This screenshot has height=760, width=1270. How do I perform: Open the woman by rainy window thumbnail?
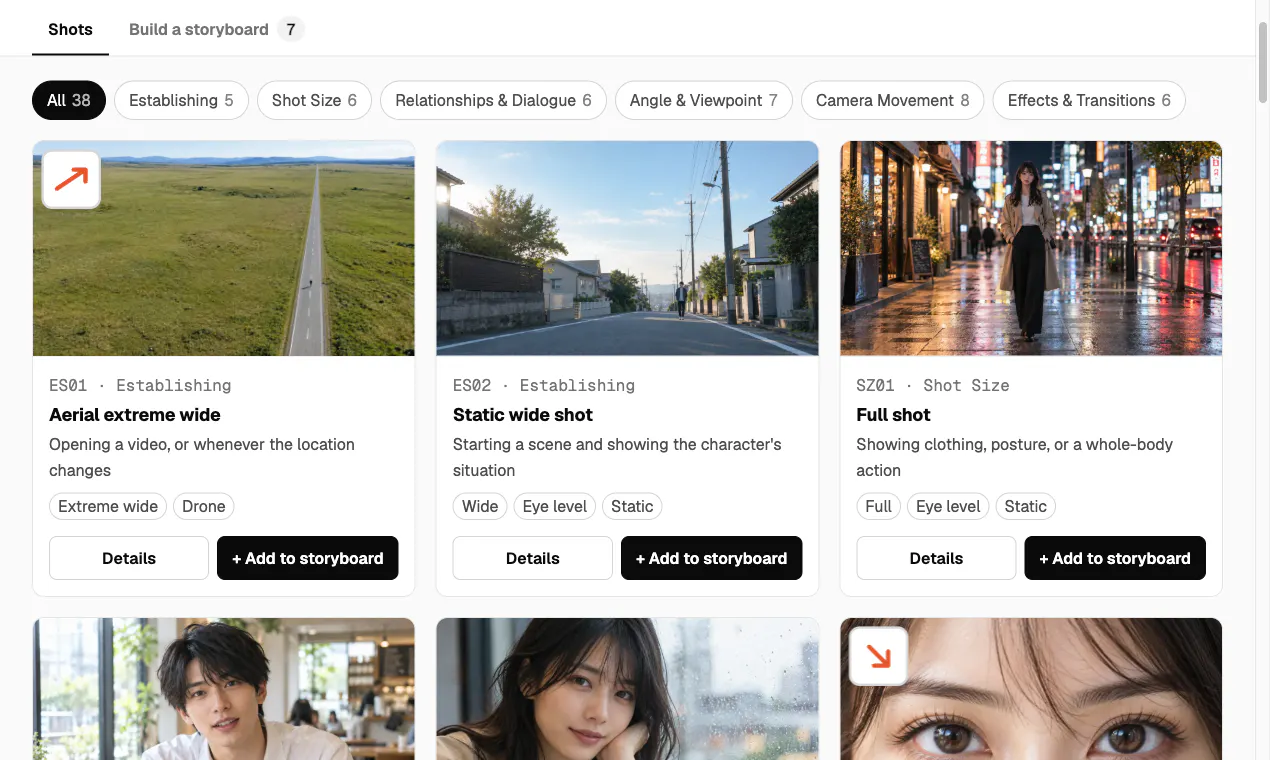tap(628, 689)
